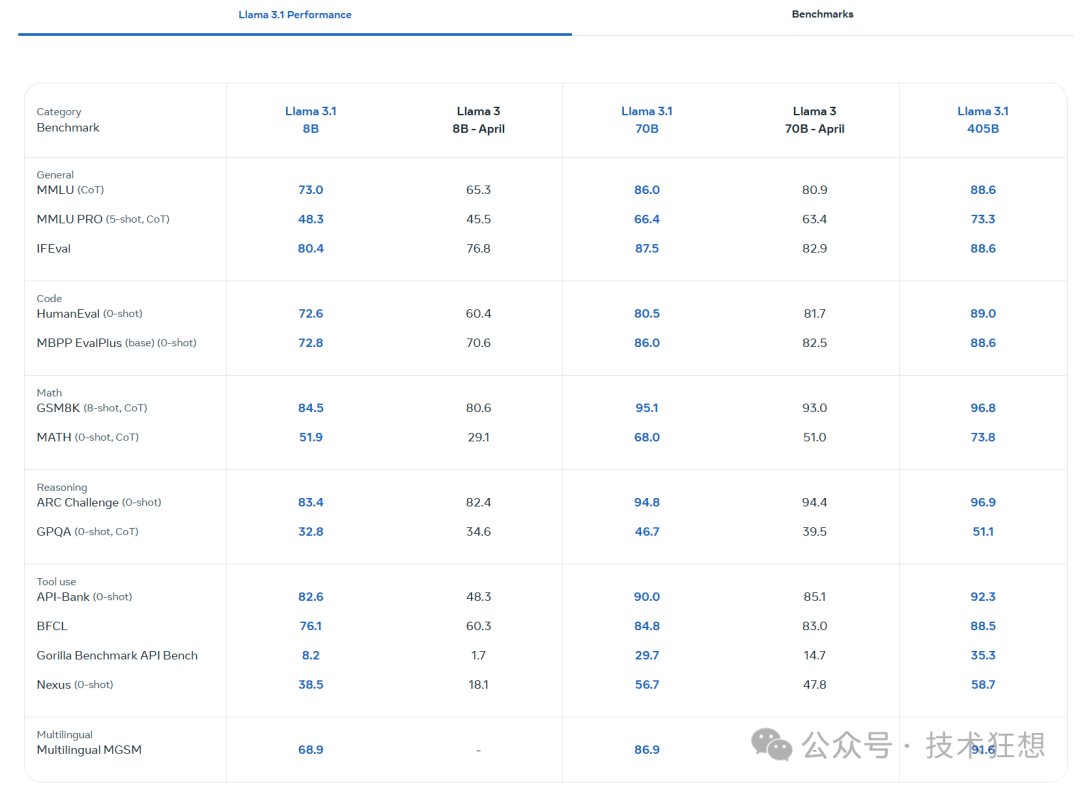Select the Llama 3 8B - April header

(x=479, y=120)
